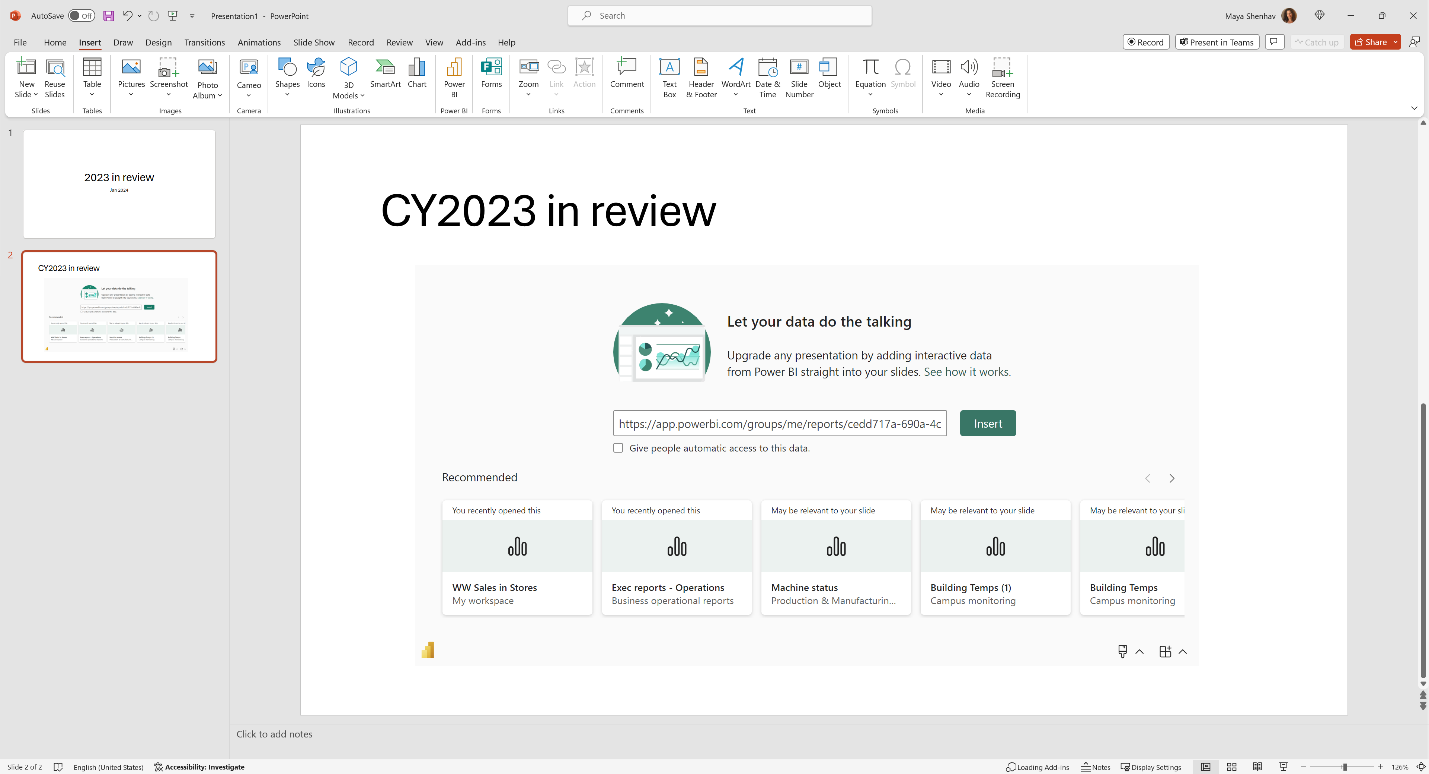Switch to the Animations tab

coord(259,42)
